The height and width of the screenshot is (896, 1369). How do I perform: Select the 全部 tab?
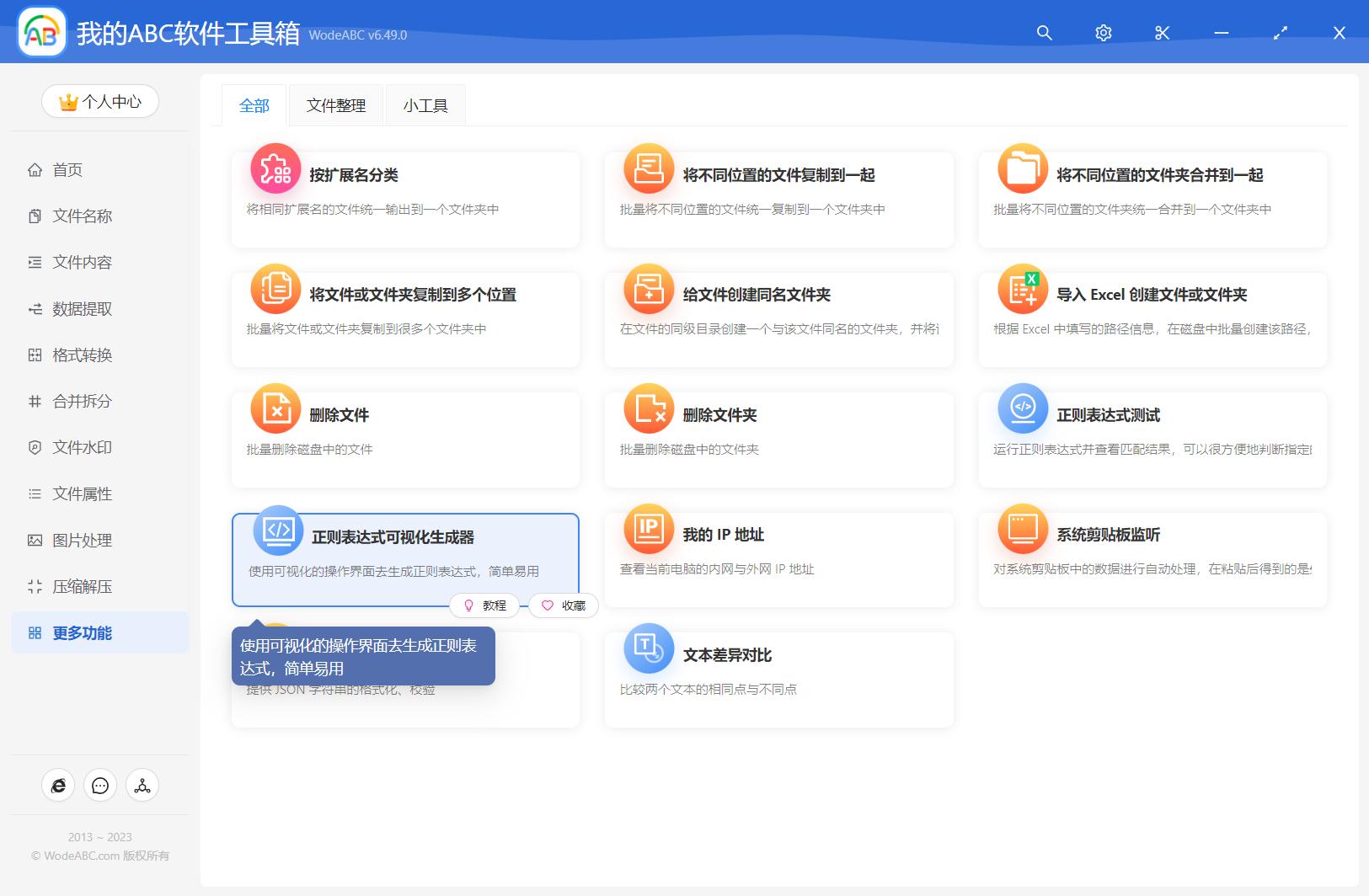[254, 106]
